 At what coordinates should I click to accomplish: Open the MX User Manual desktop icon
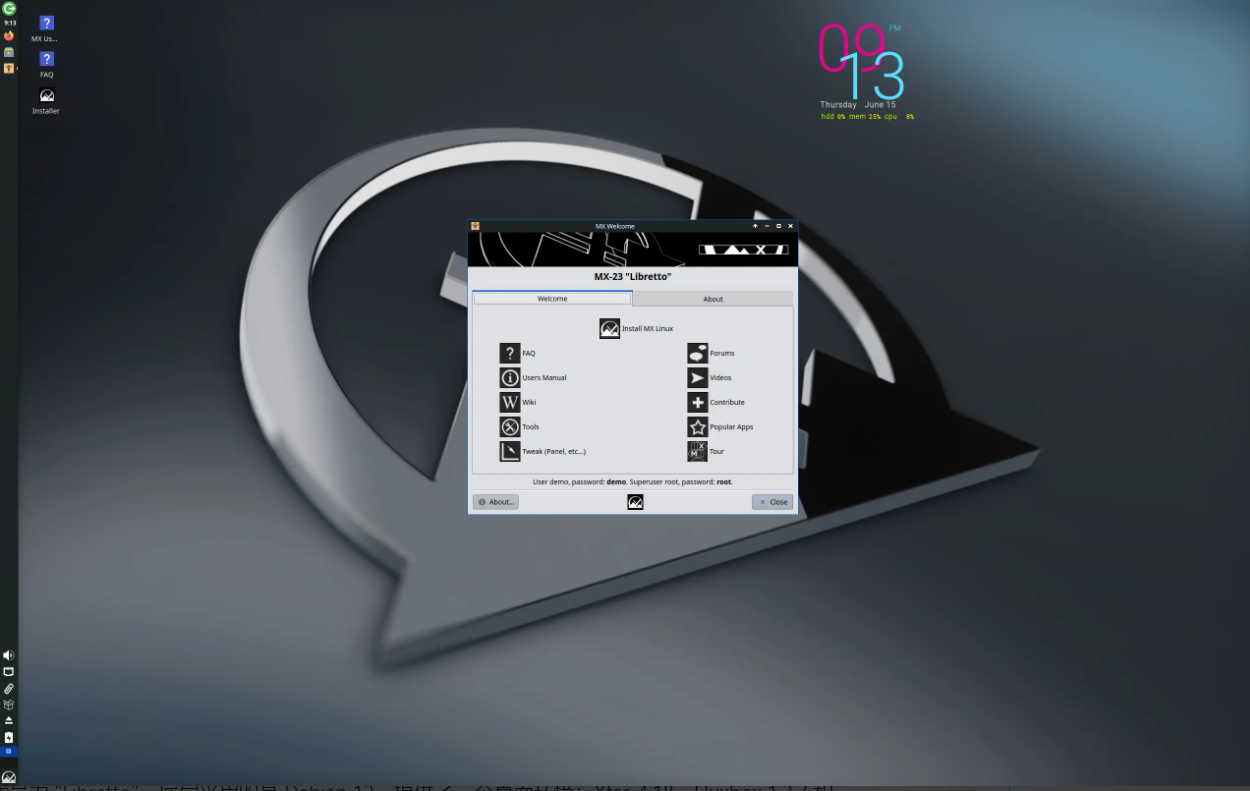[46, 28]
